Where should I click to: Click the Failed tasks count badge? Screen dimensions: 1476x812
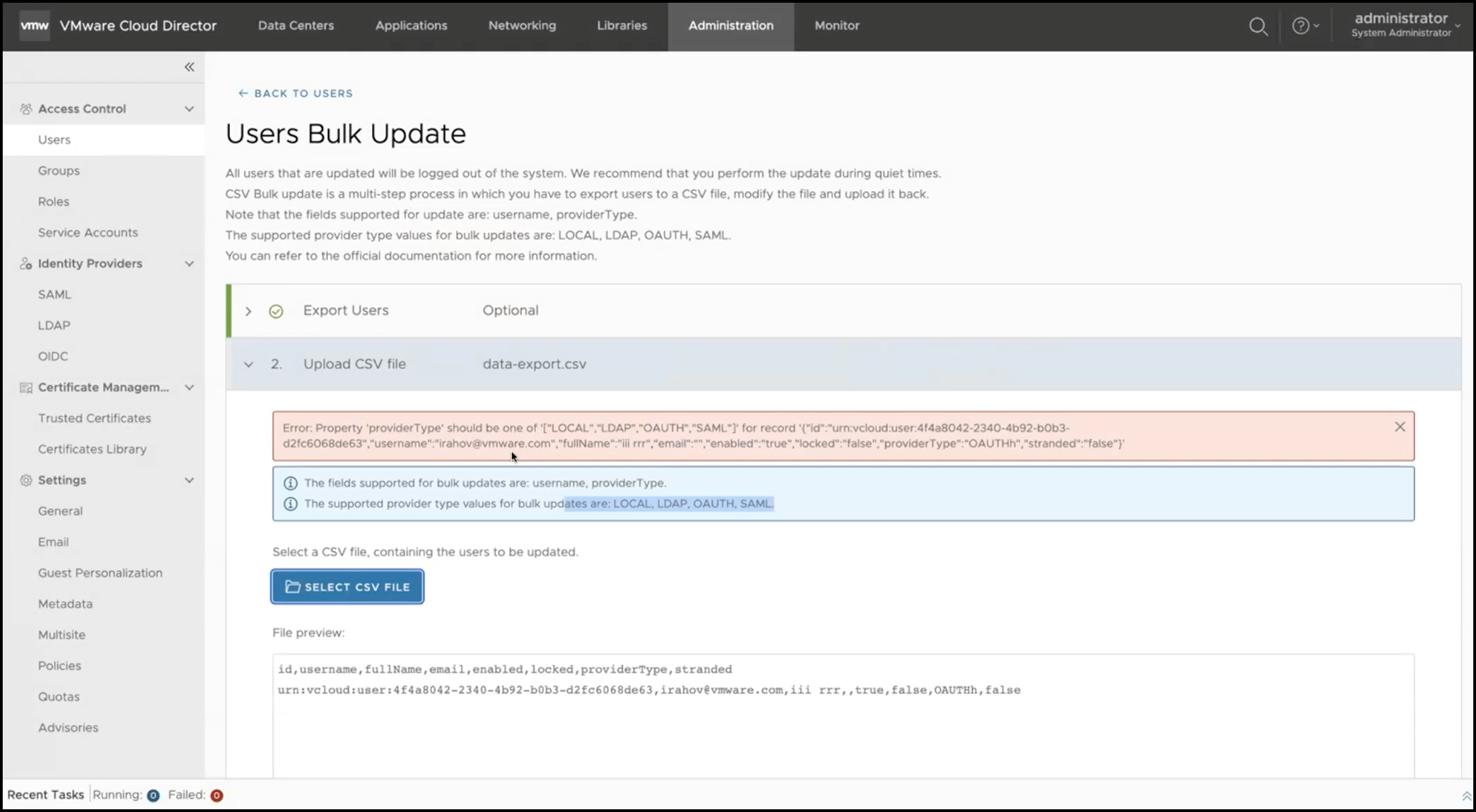[x=216, y=796]
